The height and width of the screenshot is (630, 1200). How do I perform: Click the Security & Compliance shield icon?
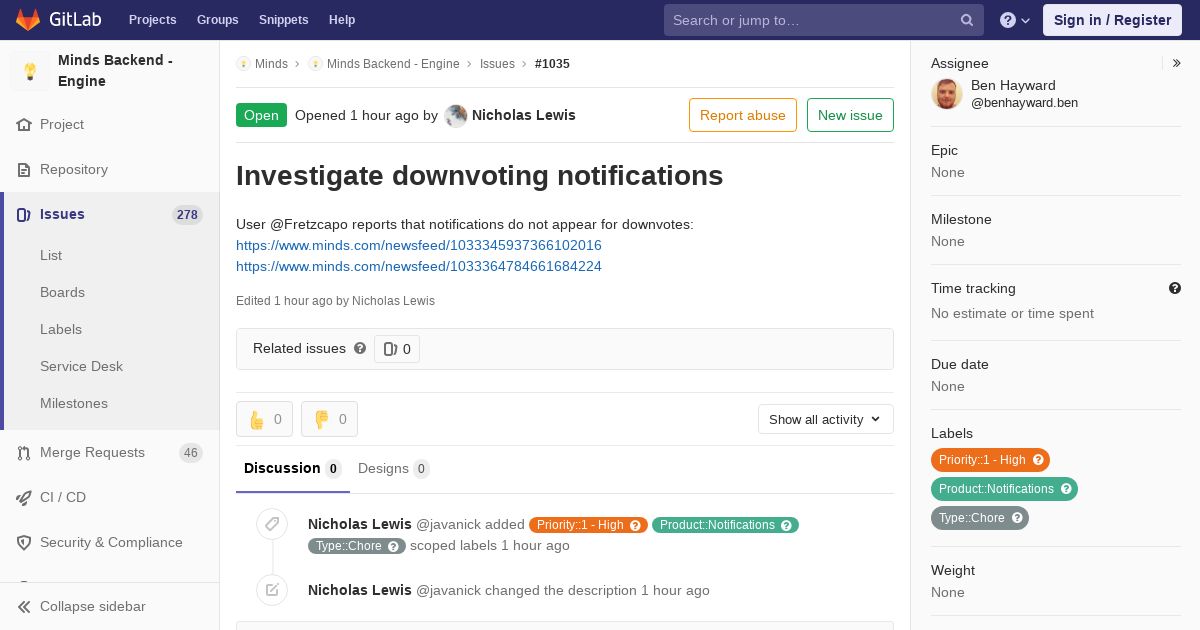(x=24, y=543)
